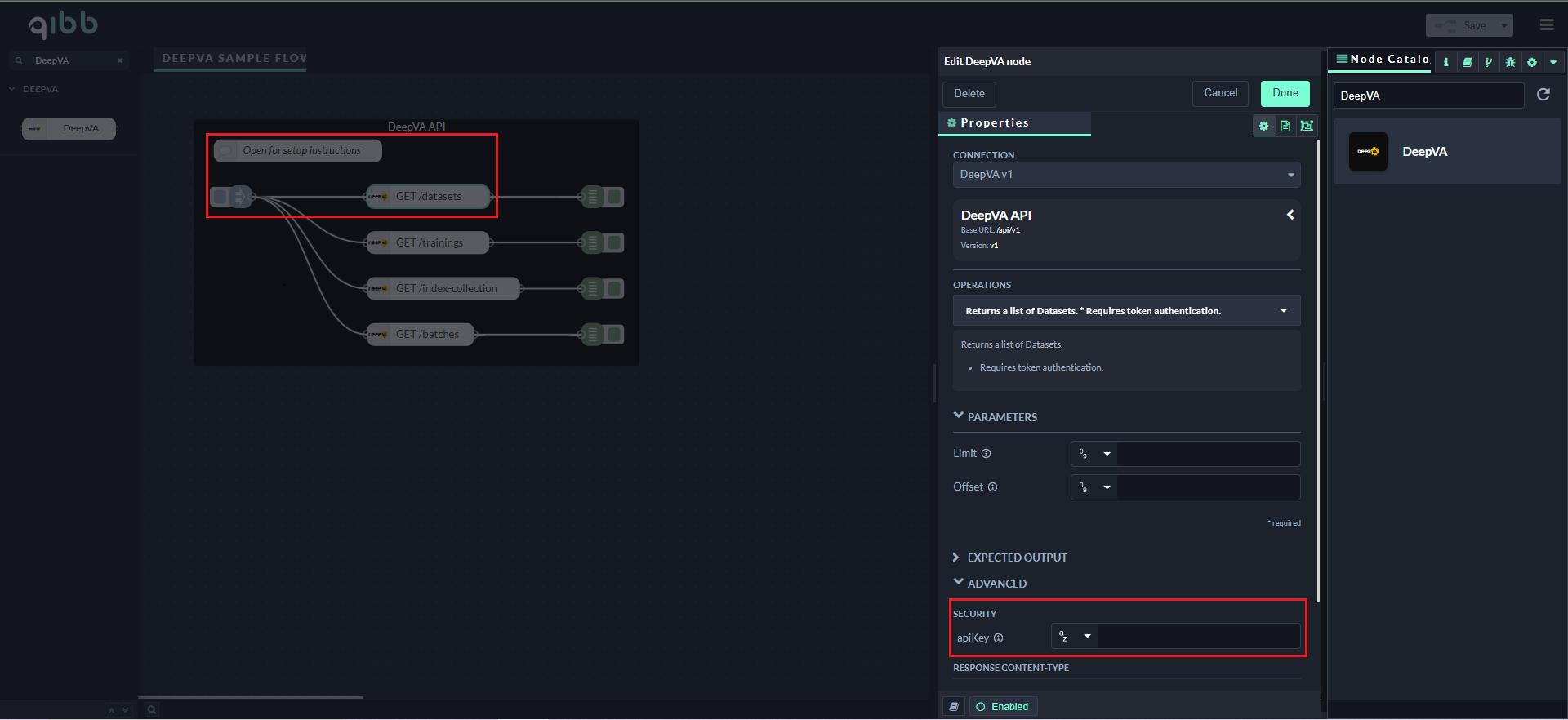Open the node description document tab icon
The height and width of the screenshot is (720, 1568).
(x=1285, y=126)
